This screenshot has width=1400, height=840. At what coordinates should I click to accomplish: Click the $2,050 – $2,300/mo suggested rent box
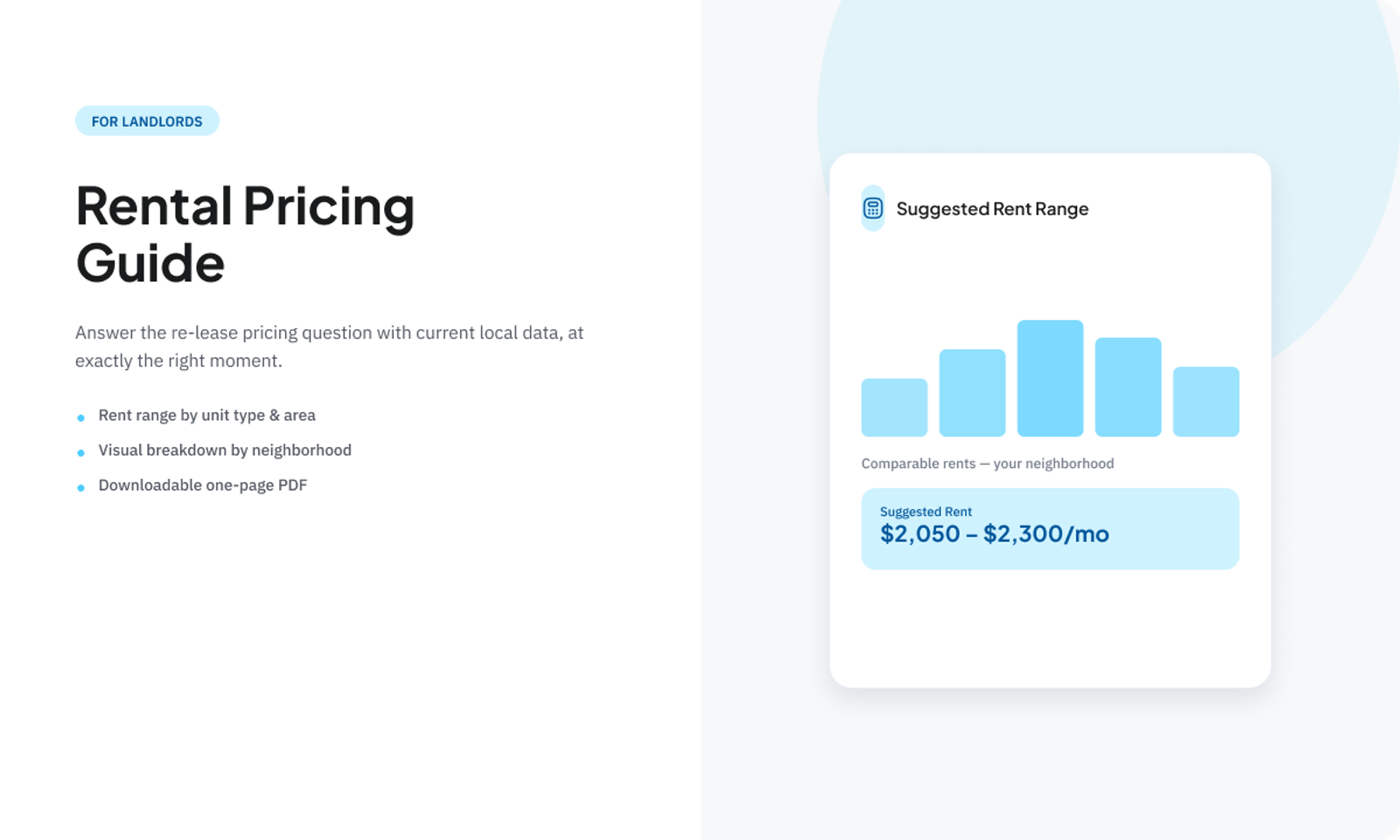pyautogui.click(x=1050, y=528)
